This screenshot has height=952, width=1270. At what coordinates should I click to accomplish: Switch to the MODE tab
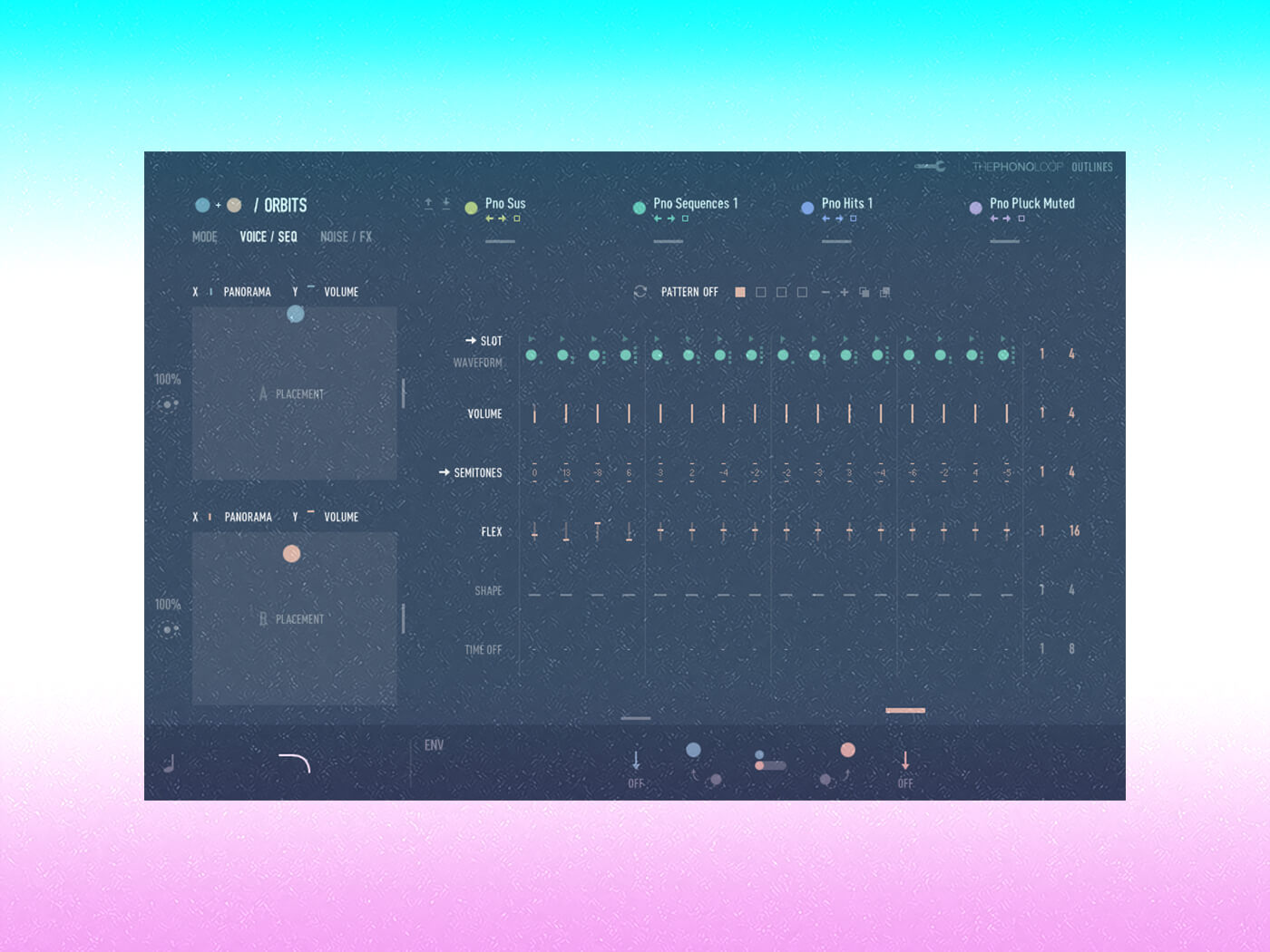tap(205, 237)
